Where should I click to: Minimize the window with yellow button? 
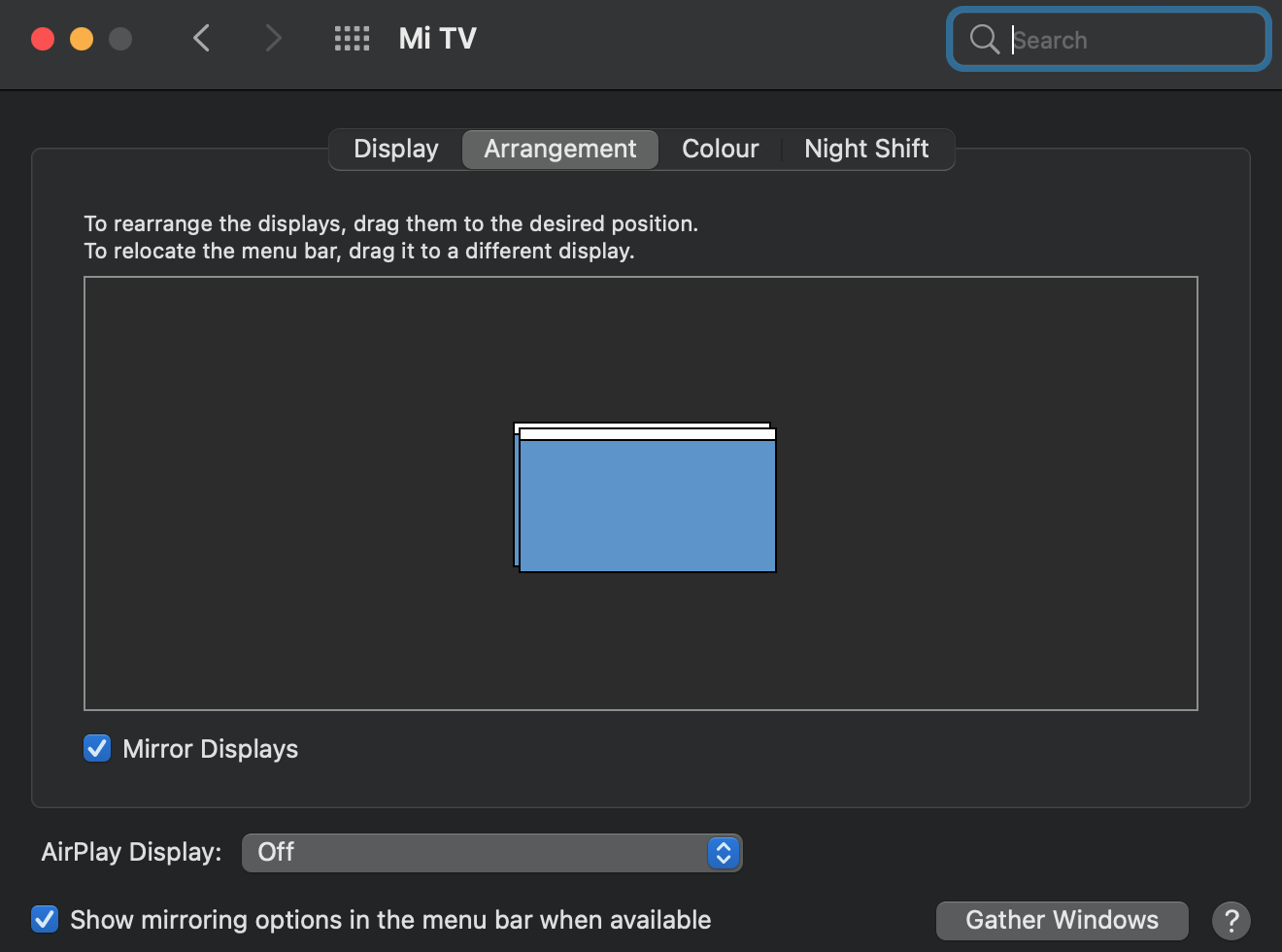(82, 39)
